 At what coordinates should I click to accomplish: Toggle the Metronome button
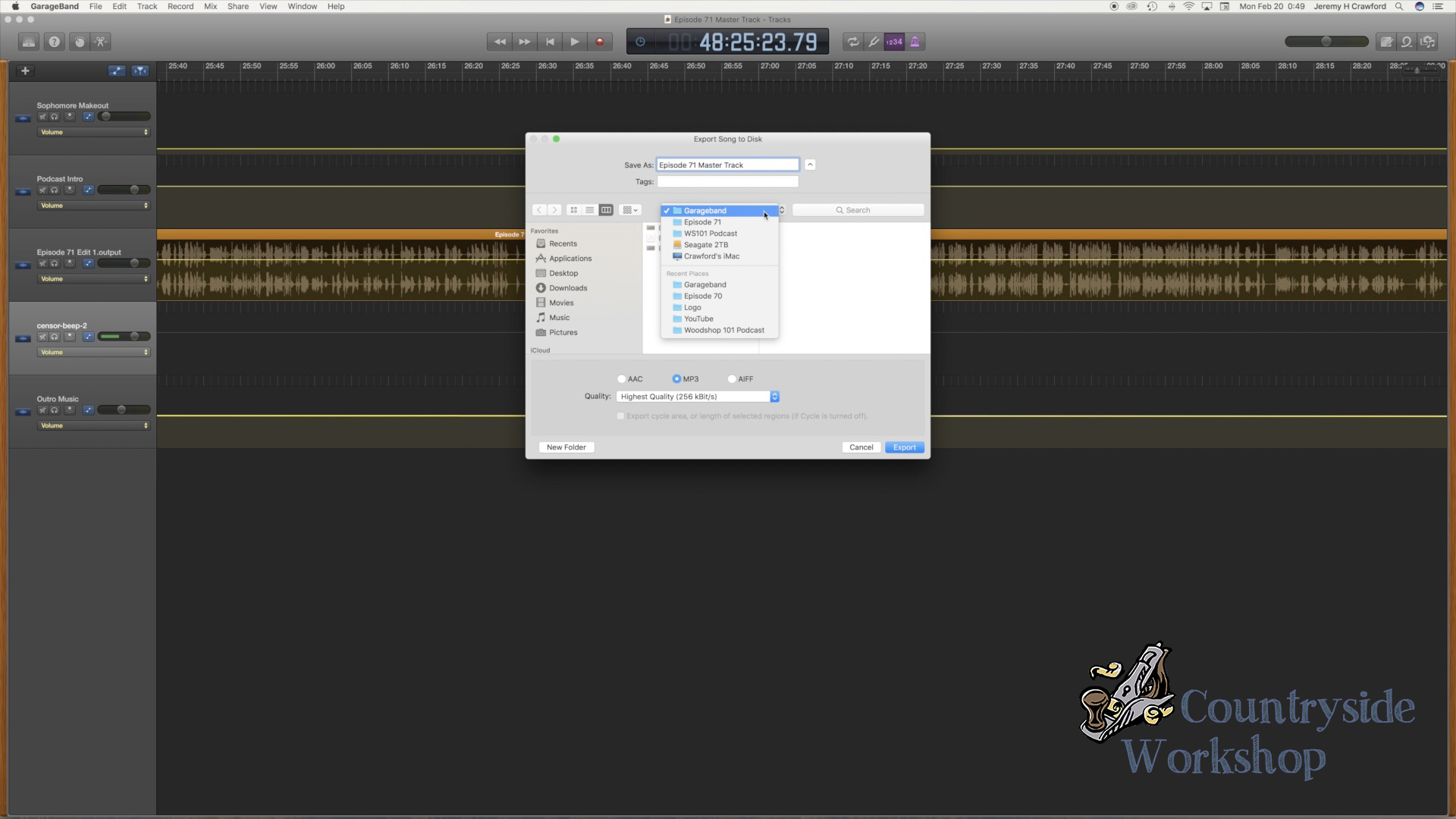coord(915,42)
